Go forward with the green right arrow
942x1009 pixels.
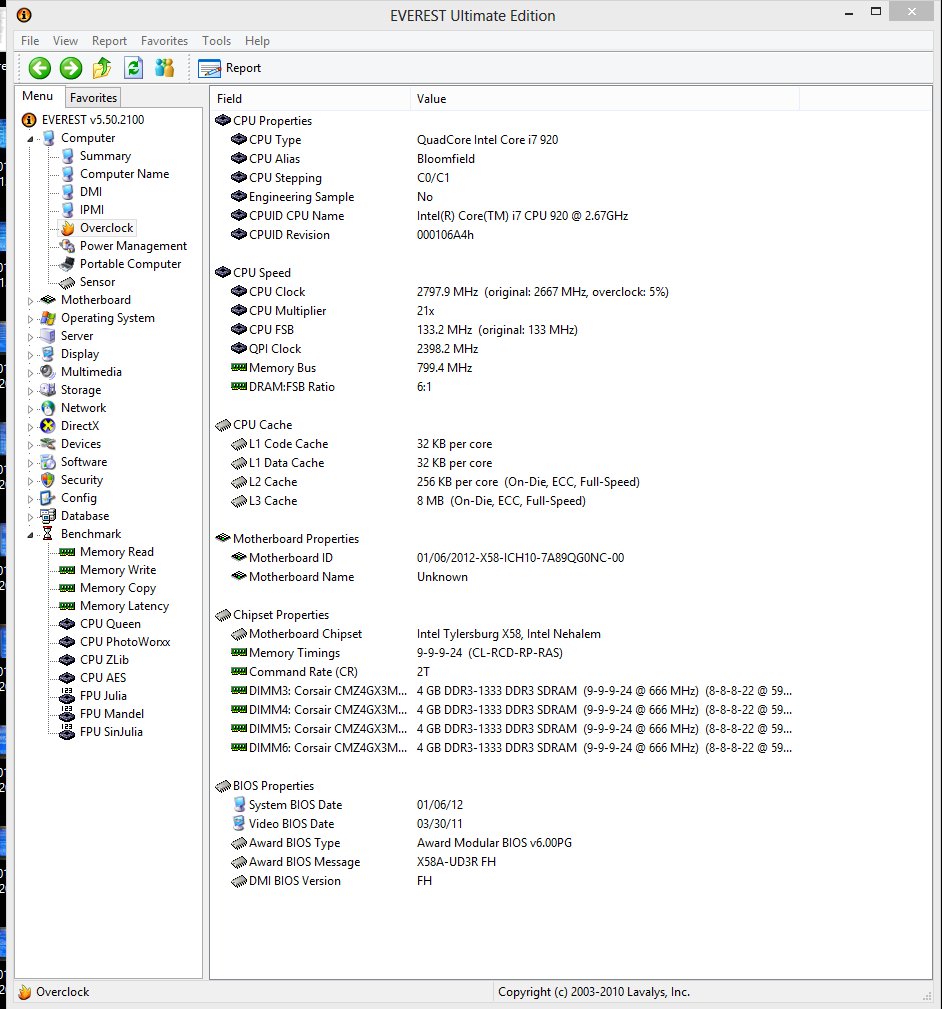(x=71, y=68)
